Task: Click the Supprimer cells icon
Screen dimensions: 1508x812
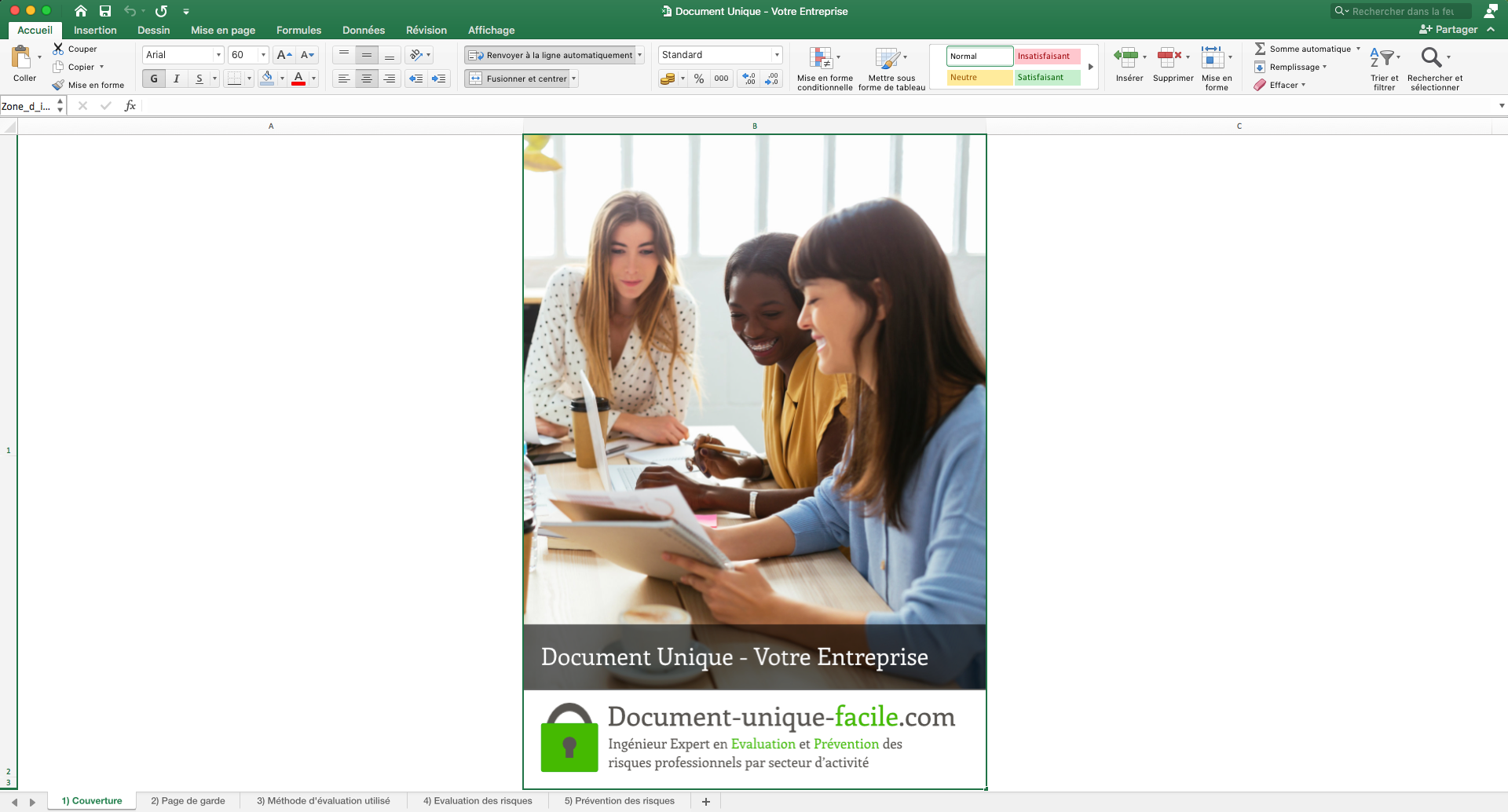Action: click(x=1170, y=57)
